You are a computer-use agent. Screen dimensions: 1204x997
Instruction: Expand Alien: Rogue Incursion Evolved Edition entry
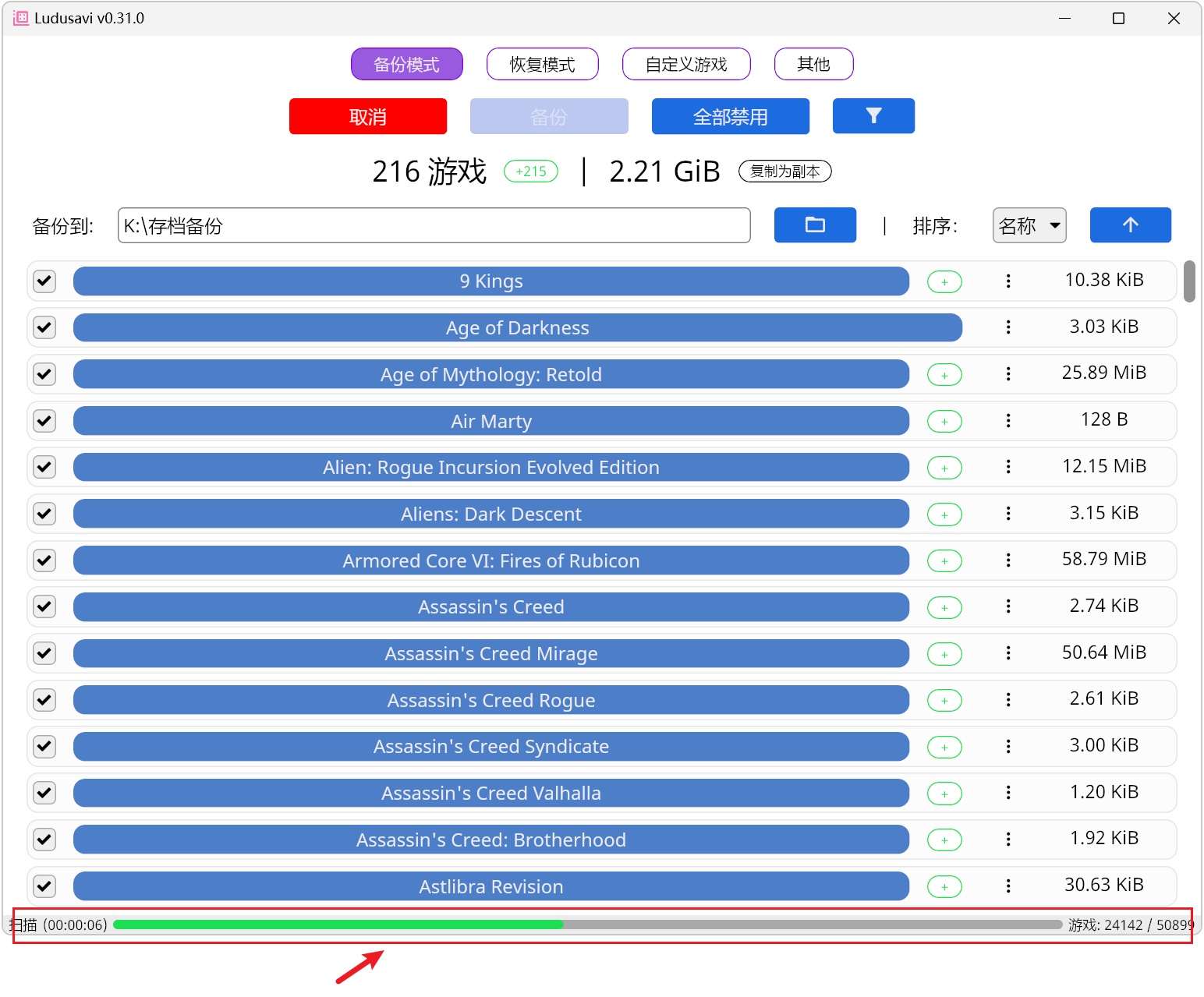click(491, 467)
